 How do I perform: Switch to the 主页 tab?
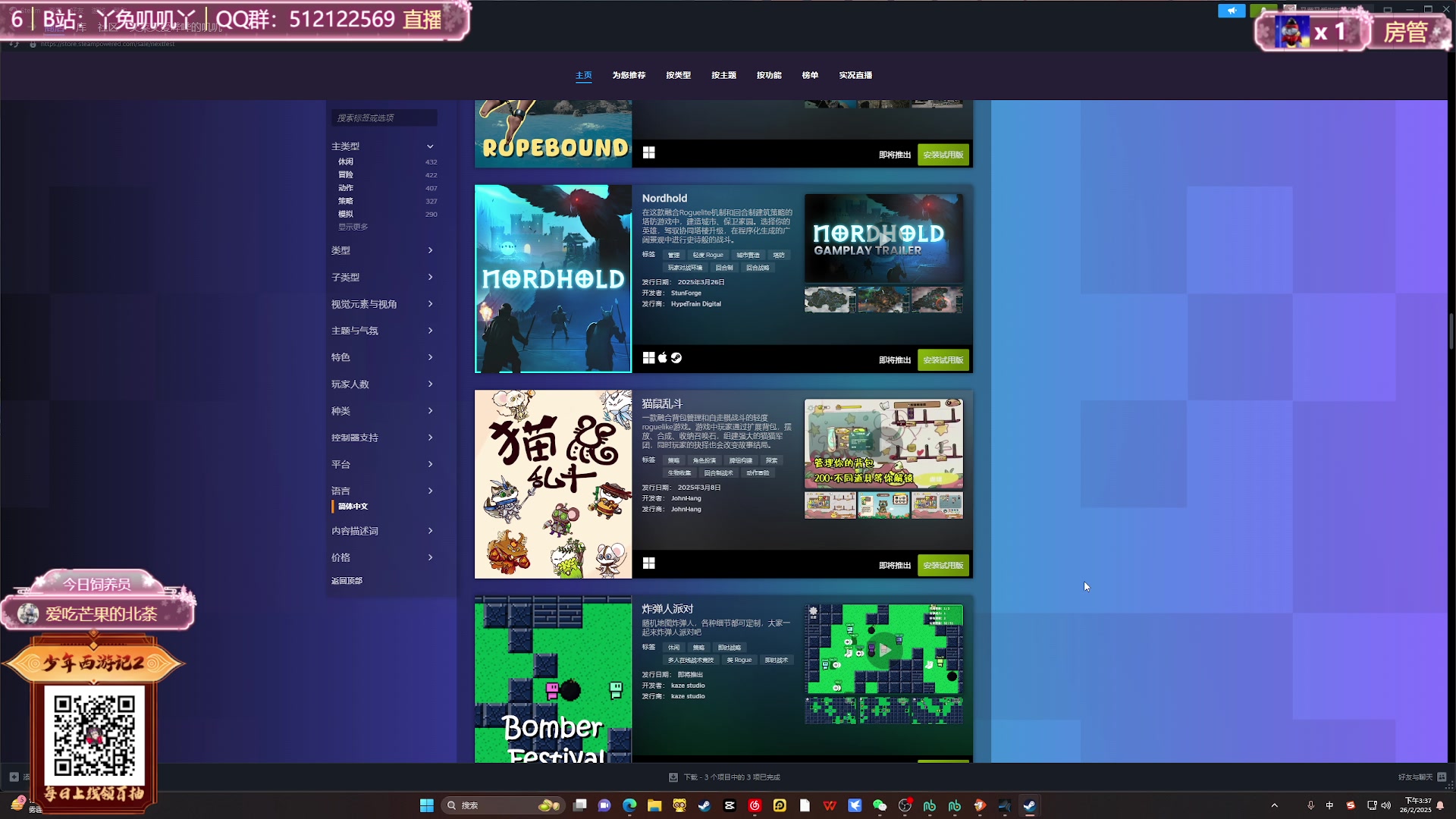click(583, 75)
